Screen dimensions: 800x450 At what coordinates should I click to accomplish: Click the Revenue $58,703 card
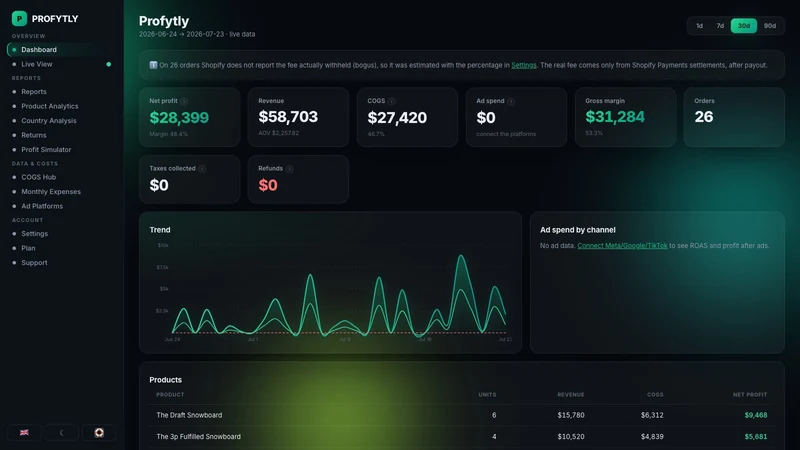[x=298, y=117]
